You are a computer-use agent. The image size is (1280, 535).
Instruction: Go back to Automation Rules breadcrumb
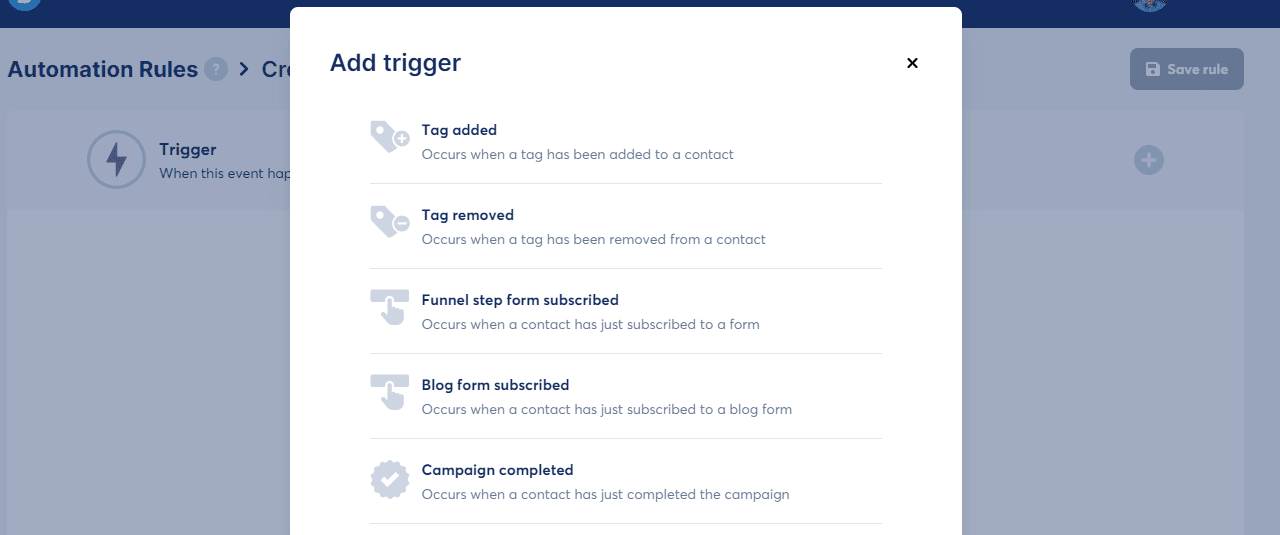(102, 70)
